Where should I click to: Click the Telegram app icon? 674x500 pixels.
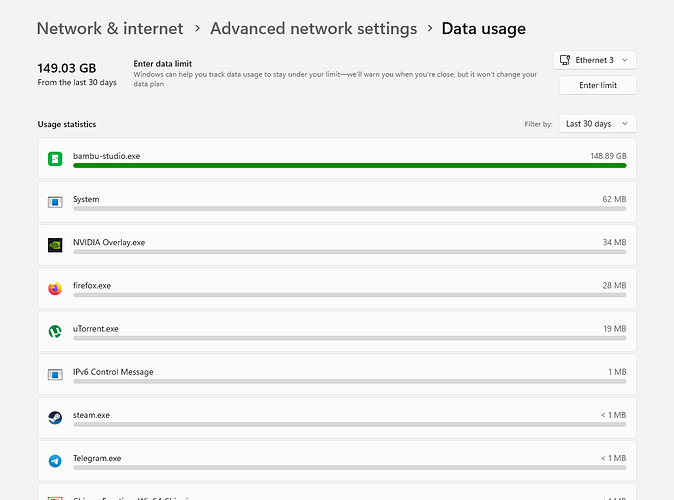click(55, 461)
